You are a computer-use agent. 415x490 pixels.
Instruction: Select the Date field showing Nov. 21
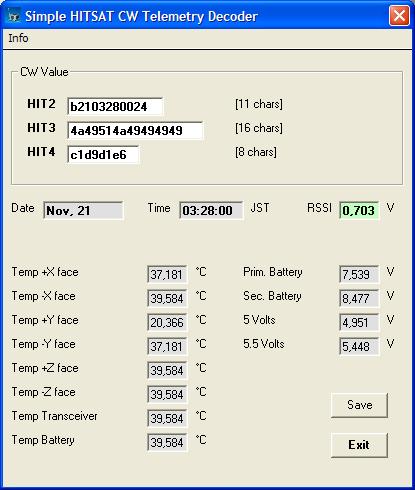[x=83, y=210]
